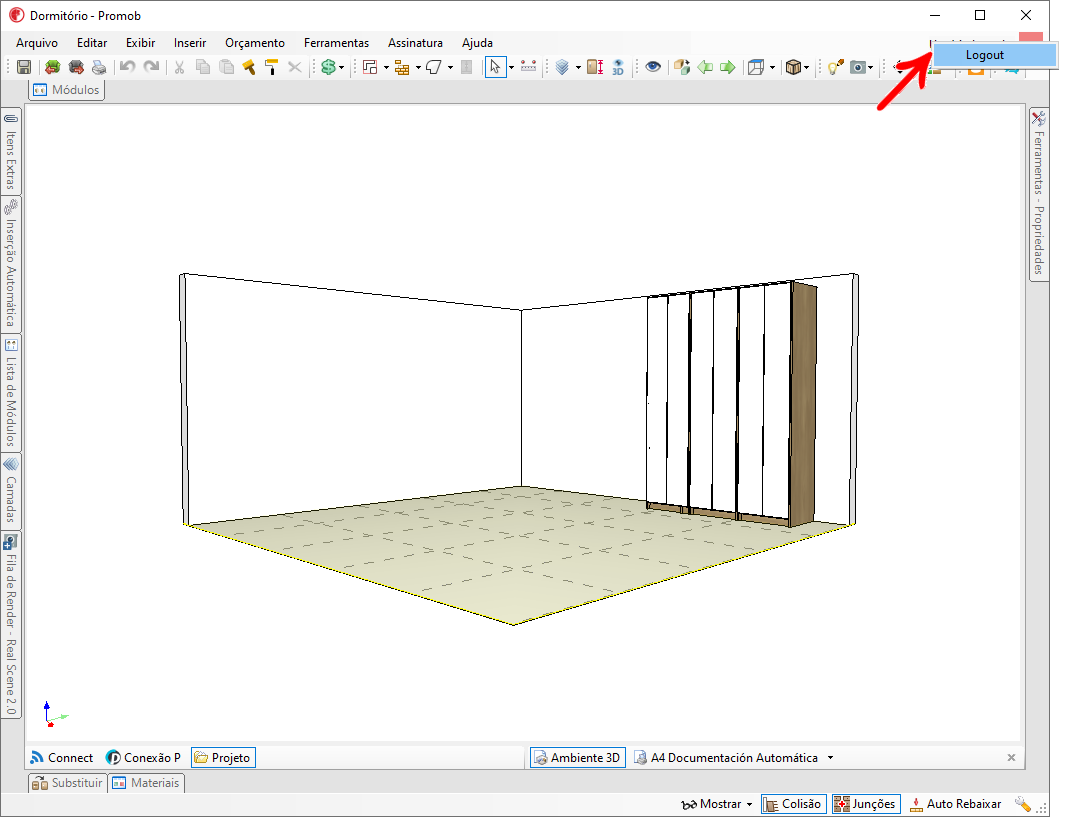Click the layers stack icon in toolbar

[x=563, y=67]
